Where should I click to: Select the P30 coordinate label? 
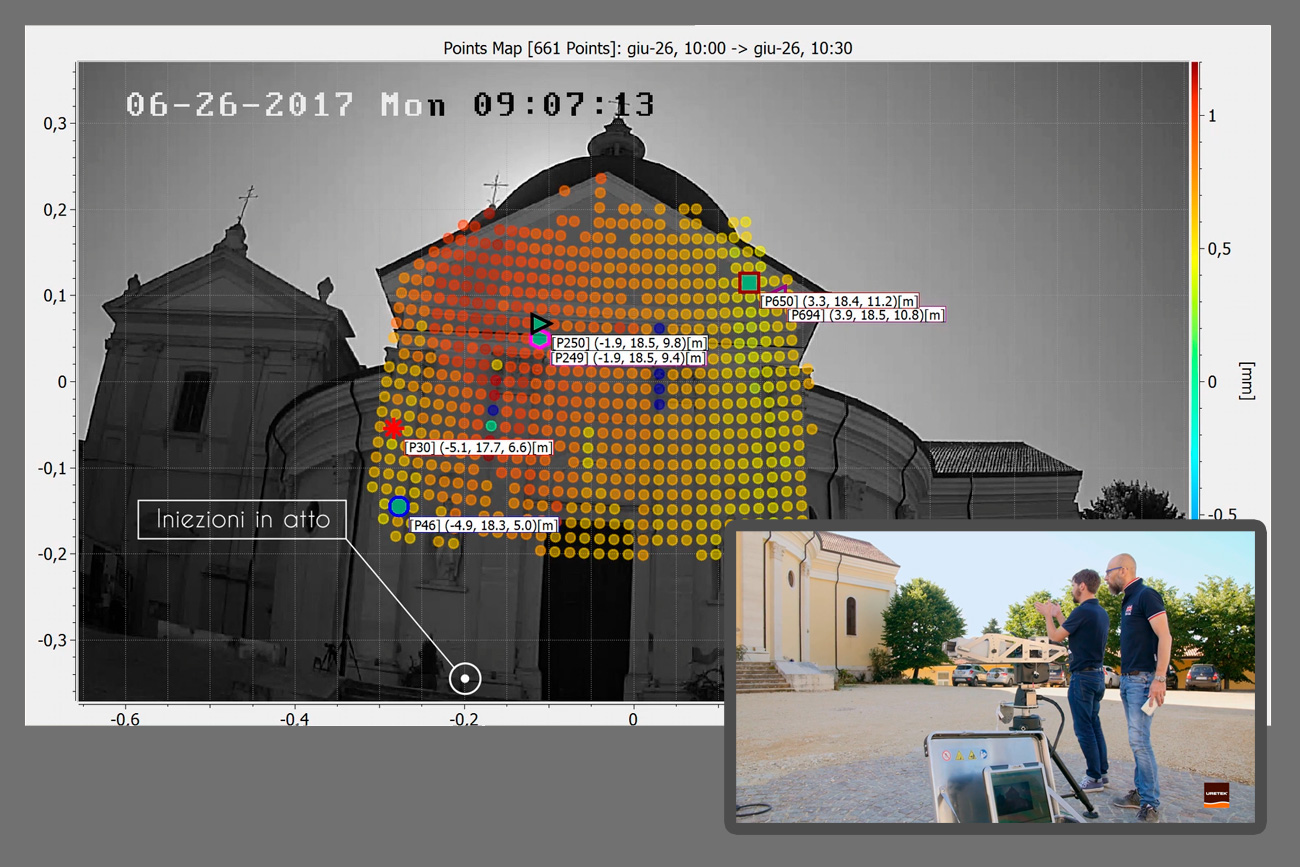(479, 448)
